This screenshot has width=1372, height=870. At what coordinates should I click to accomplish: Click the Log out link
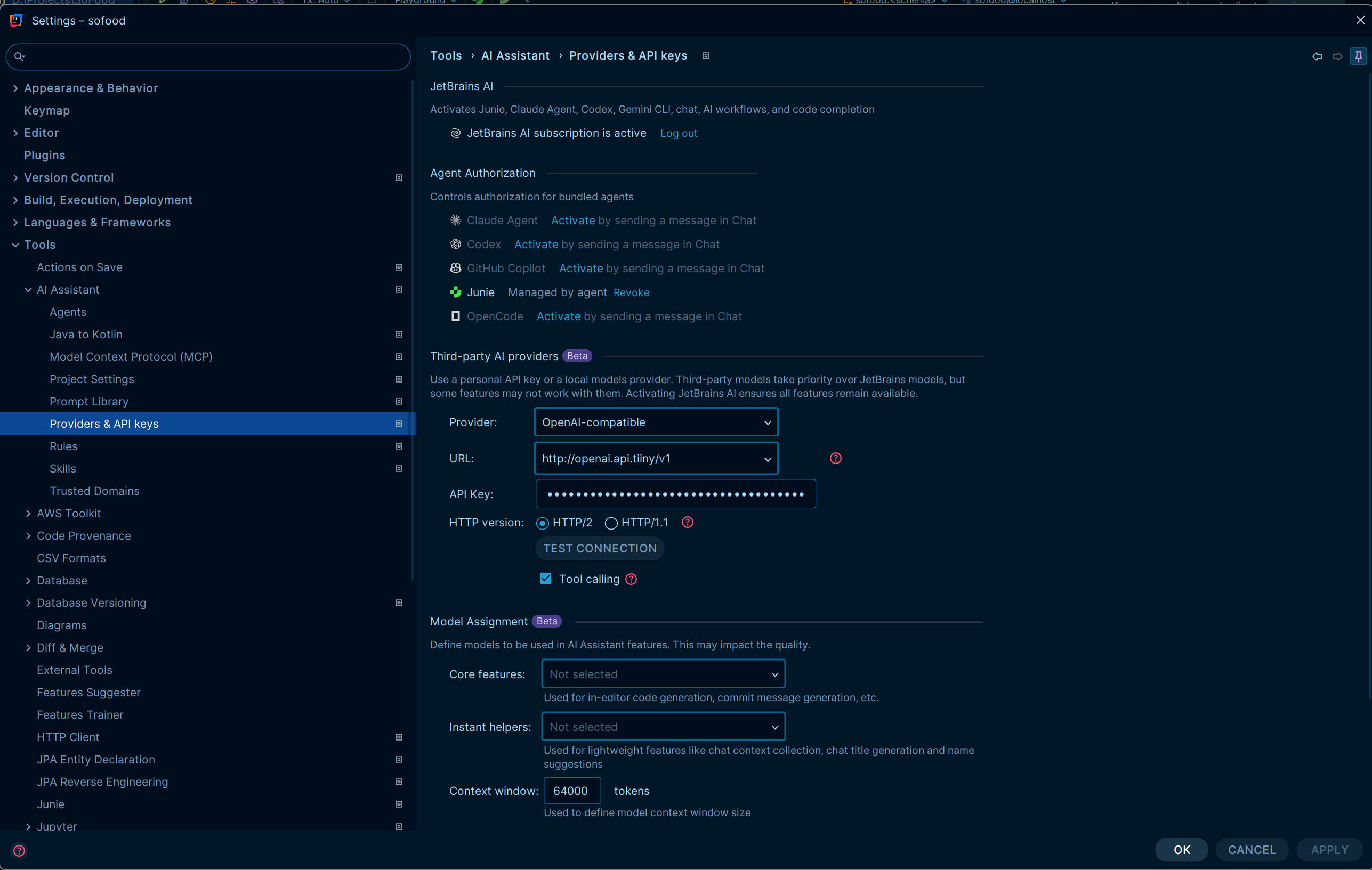(x=678, y=133)
